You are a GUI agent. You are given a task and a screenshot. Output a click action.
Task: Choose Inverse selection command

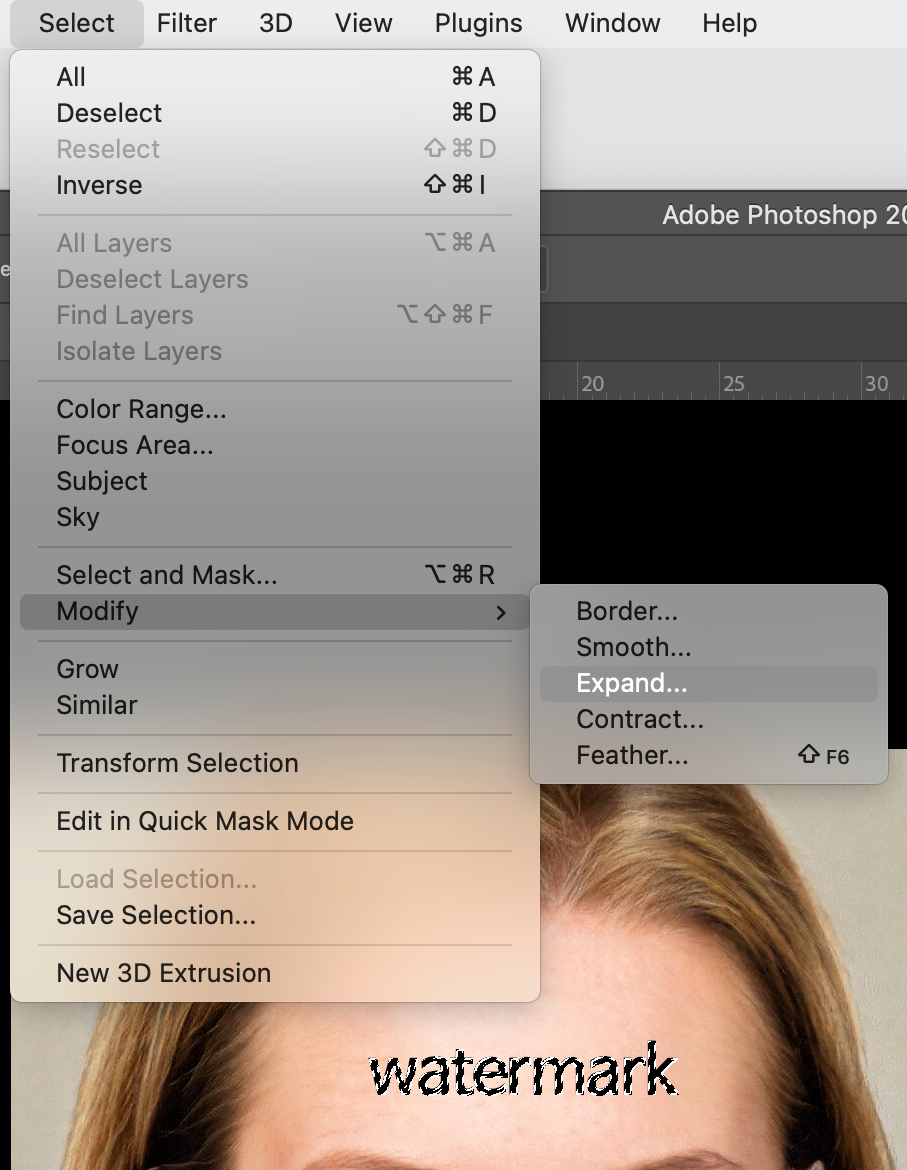click(x=274, y=184)
